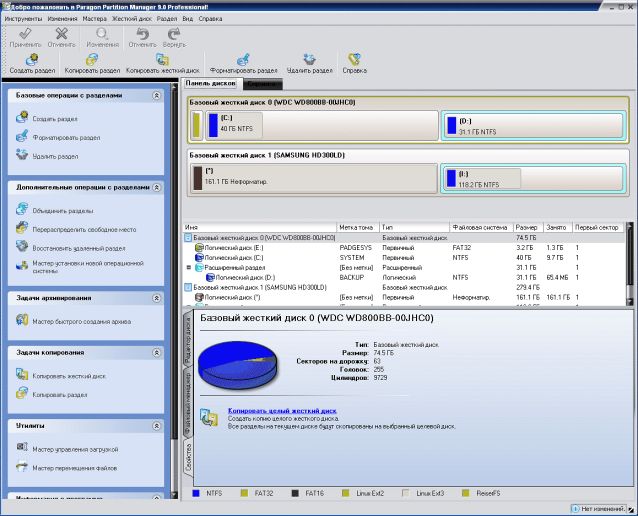Select the (D:) 31.1 ГБ NTFS partition block
Image resolution: width=638 pixels, height=516 pixels.
533,126
